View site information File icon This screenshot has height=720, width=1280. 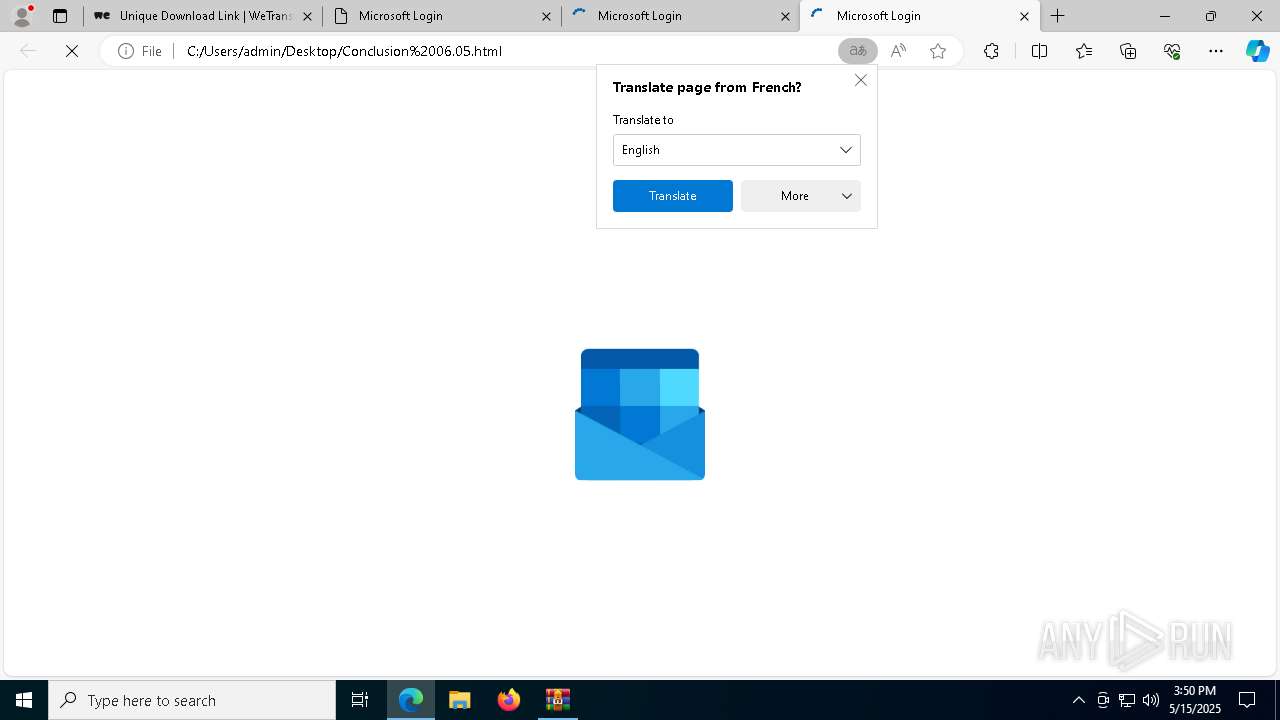(140, 51)
